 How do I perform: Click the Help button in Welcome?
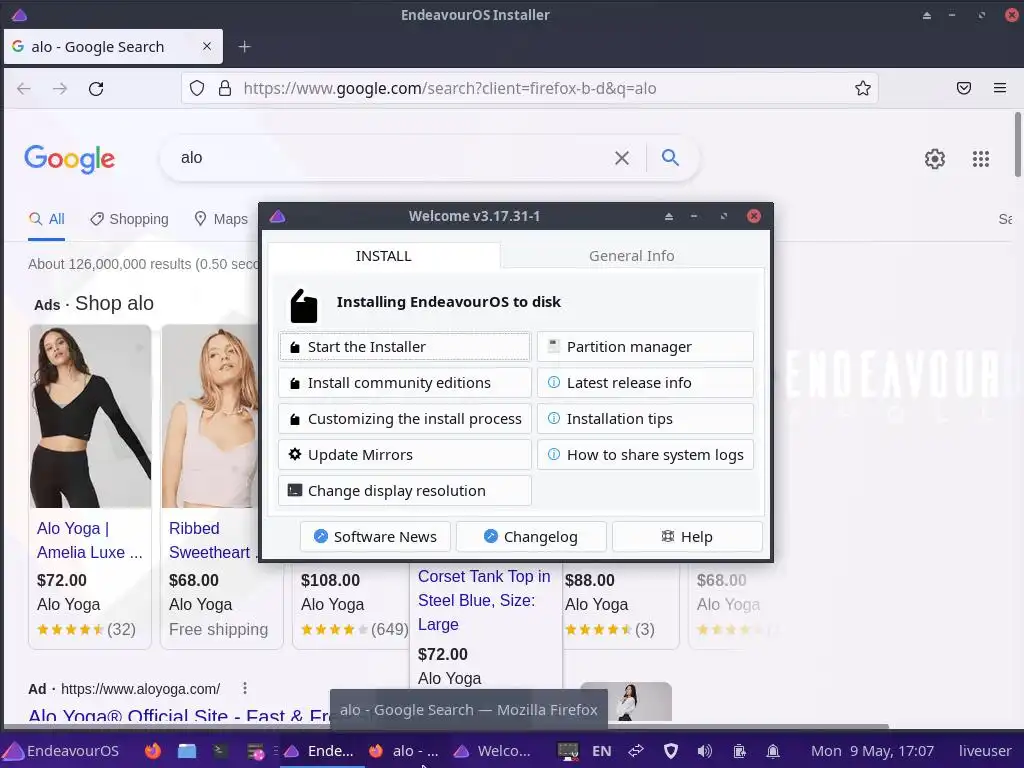point(687,537)
